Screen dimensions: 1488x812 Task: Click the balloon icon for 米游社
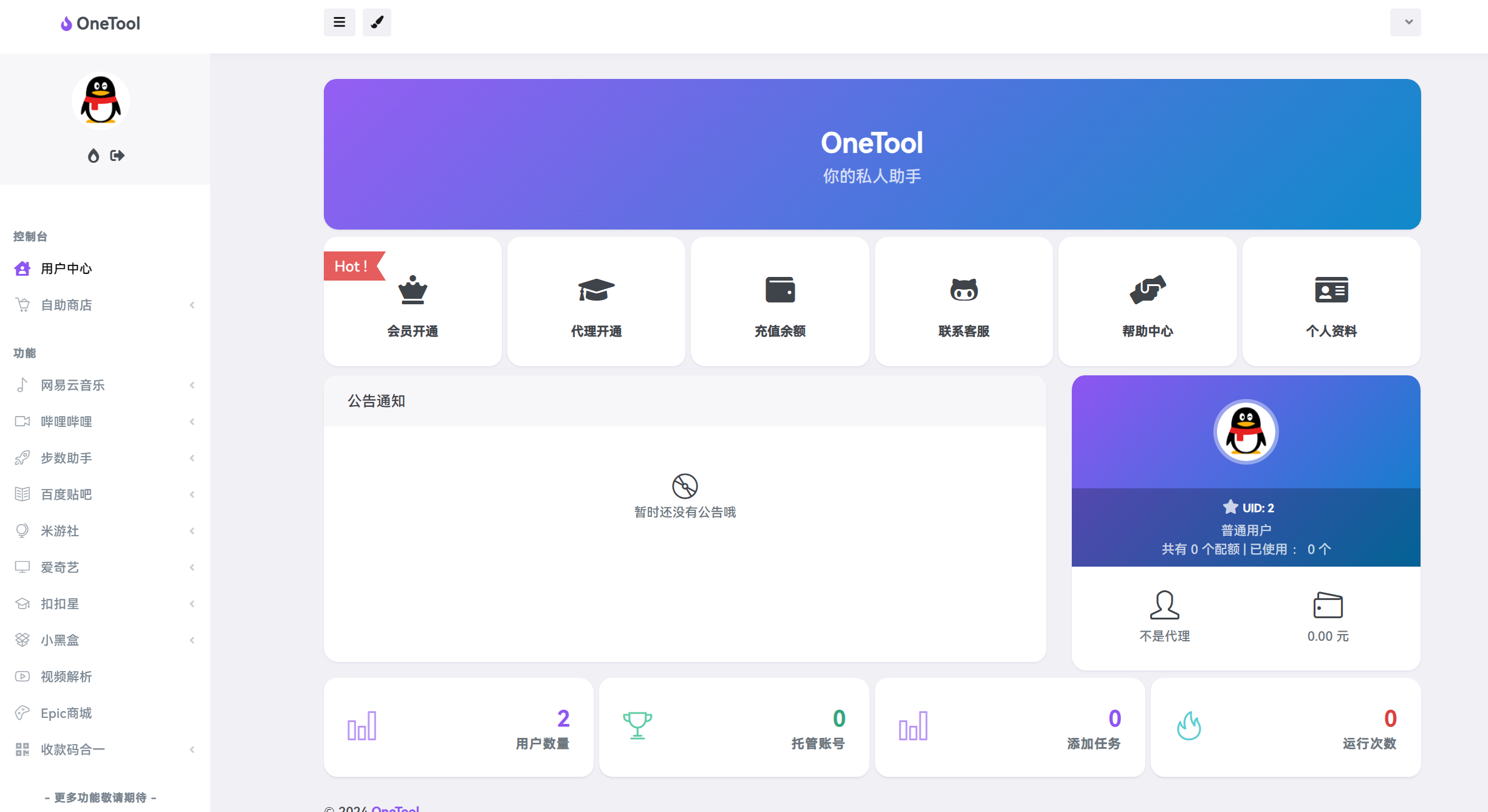(x=22, y=531)
